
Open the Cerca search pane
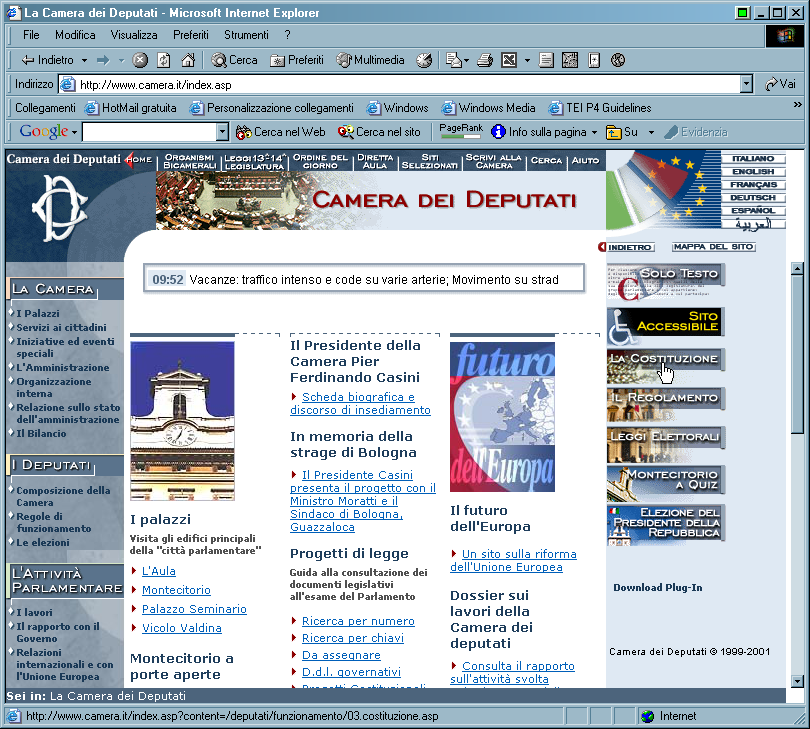pos(234,60)
